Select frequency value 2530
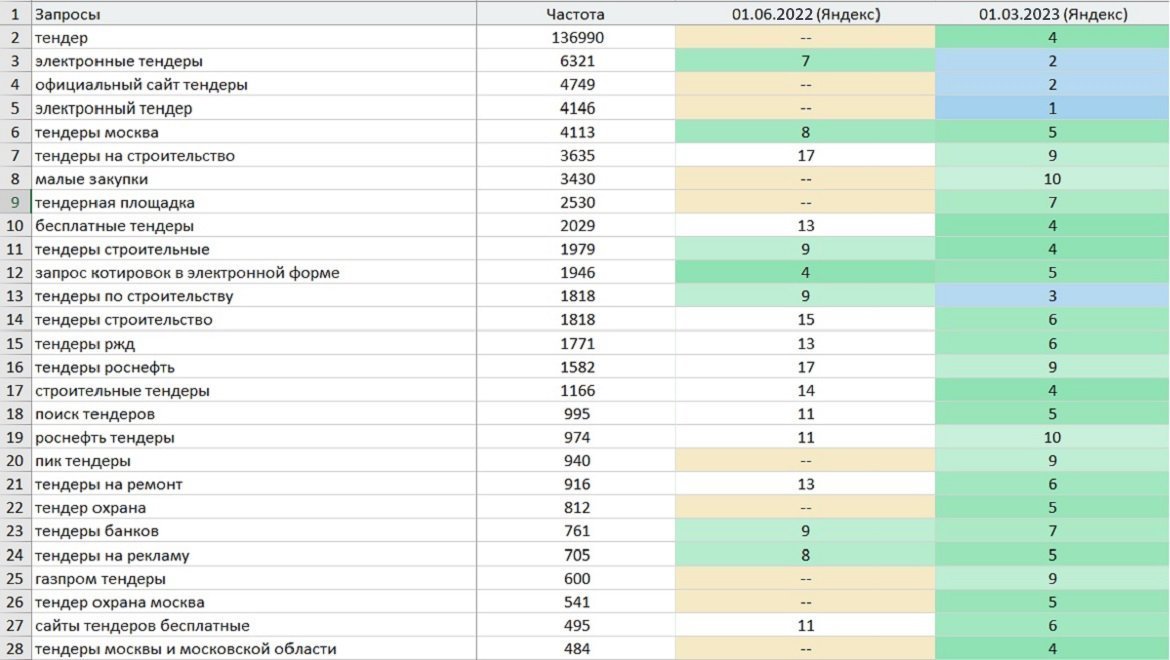This screenshot has width=1170, height=660. [577, 202]
